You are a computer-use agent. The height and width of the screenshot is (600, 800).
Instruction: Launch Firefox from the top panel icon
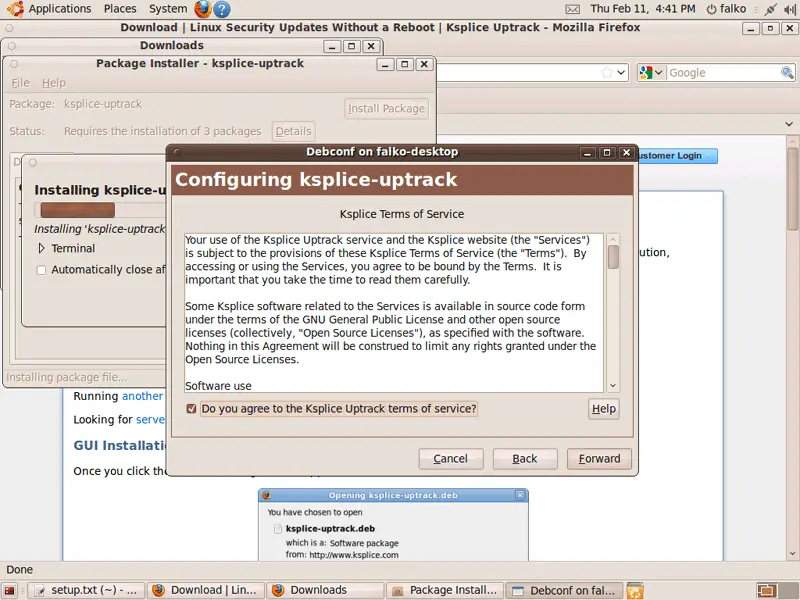(x=203, y=9)
